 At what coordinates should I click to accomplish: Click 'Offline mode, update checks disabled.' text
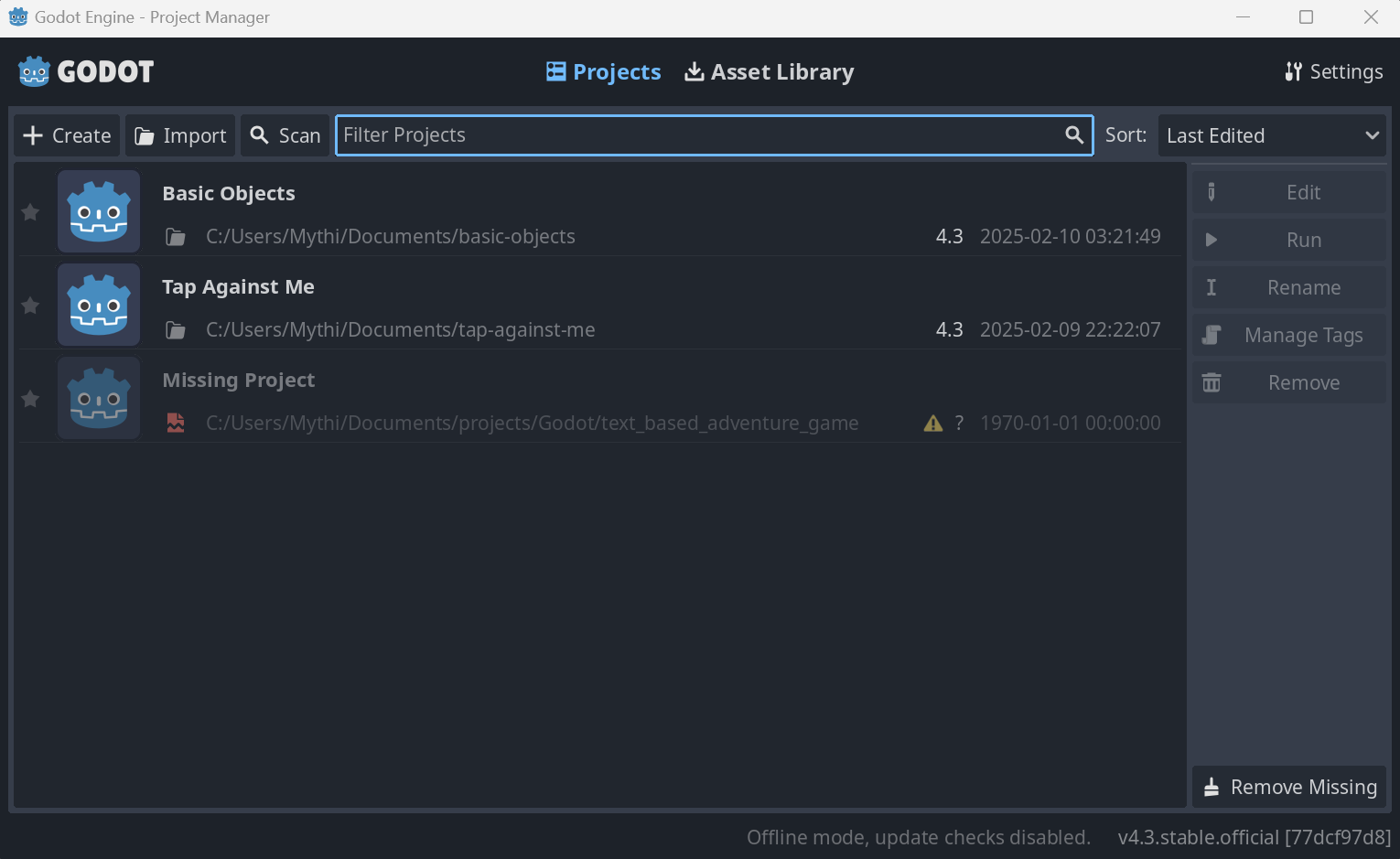919,838
